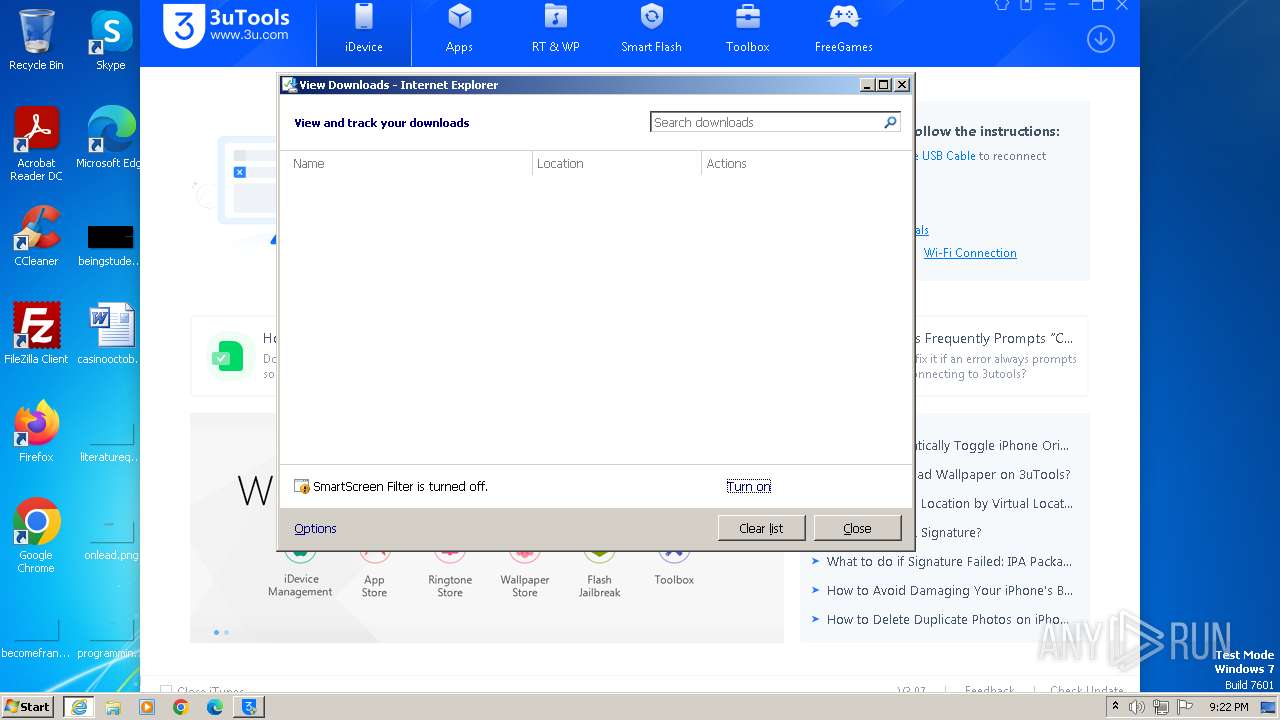Close the View Downloads dialog via Close button
Screen dimensions: 1280x720
point(857,528)
